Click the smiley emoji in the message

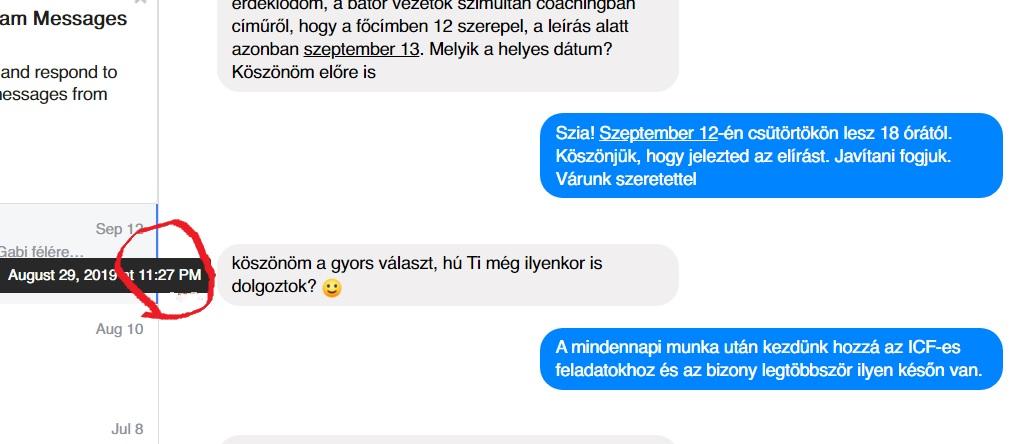click(332, 288)
